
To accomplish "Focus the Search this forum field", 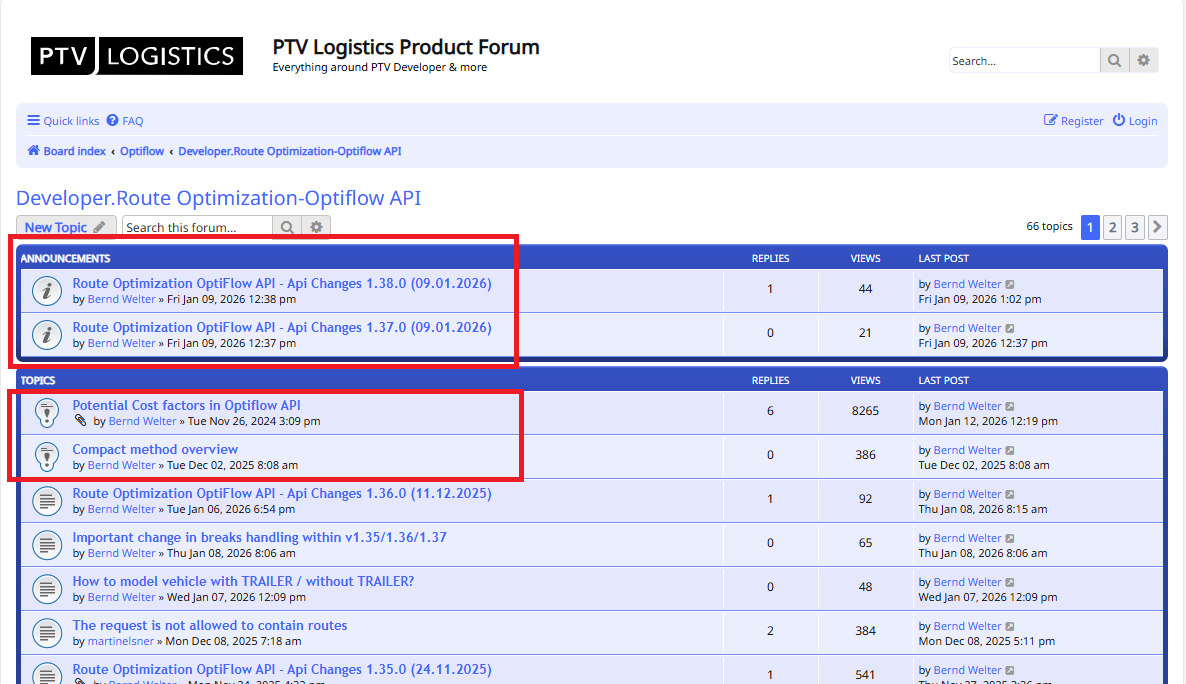I will [197, 228].
